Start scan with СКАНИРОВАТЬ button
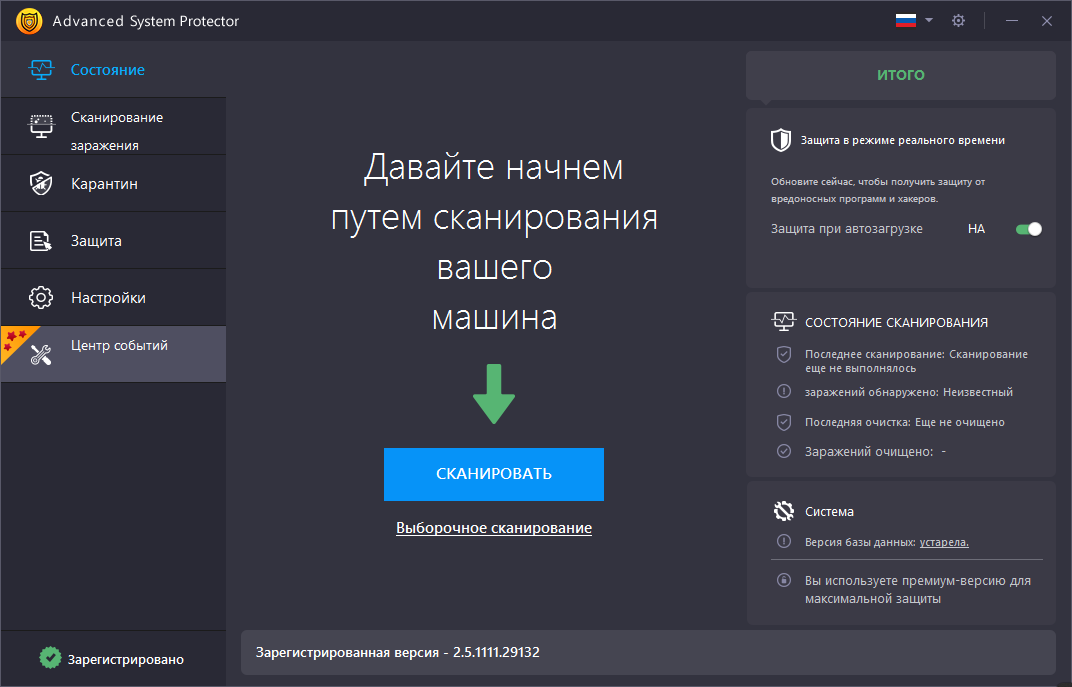This screenshot has height=687, width=1072. [494, 474]
